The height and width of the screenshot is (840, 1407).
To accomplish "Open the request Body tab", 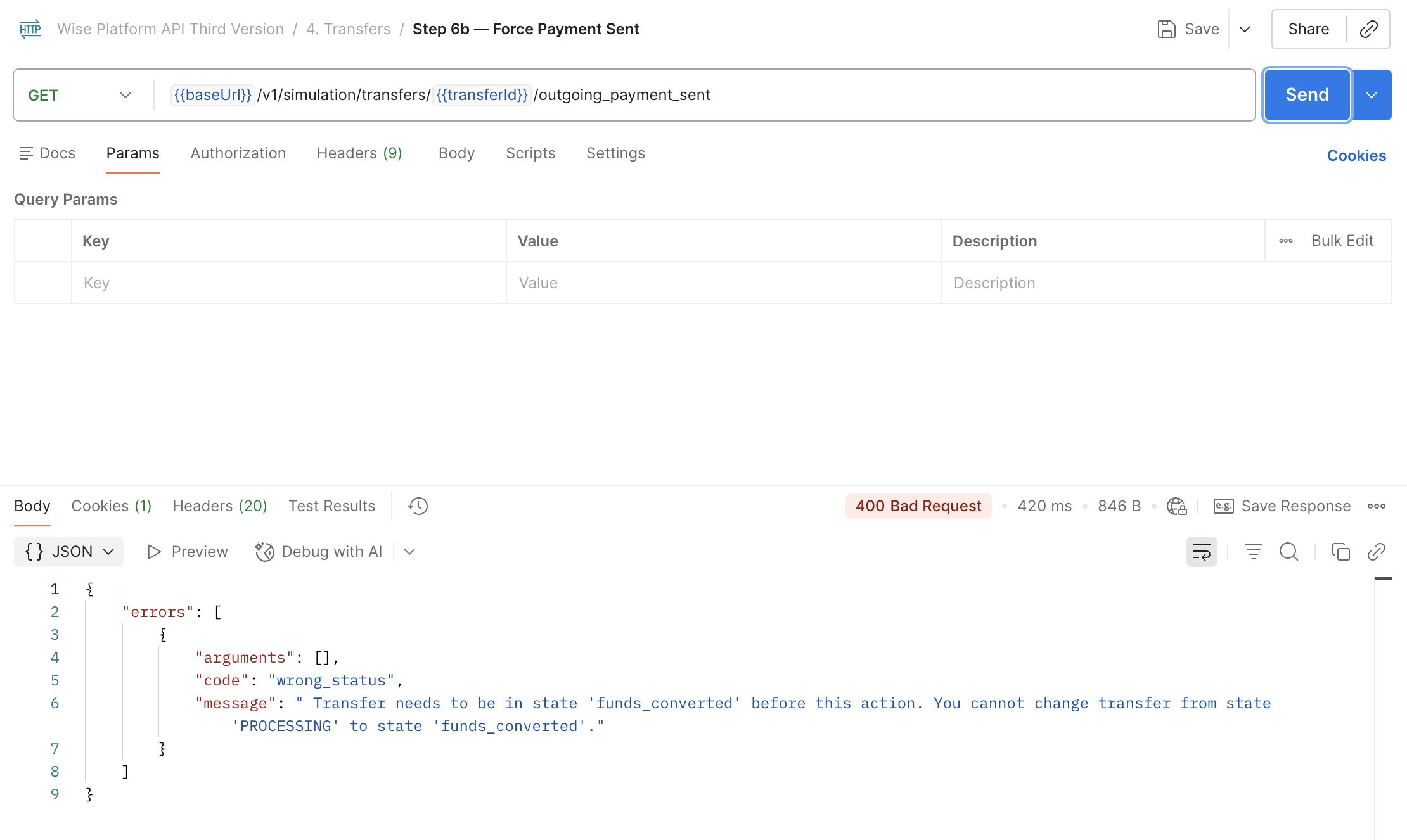I will click(x=456, y=153).
